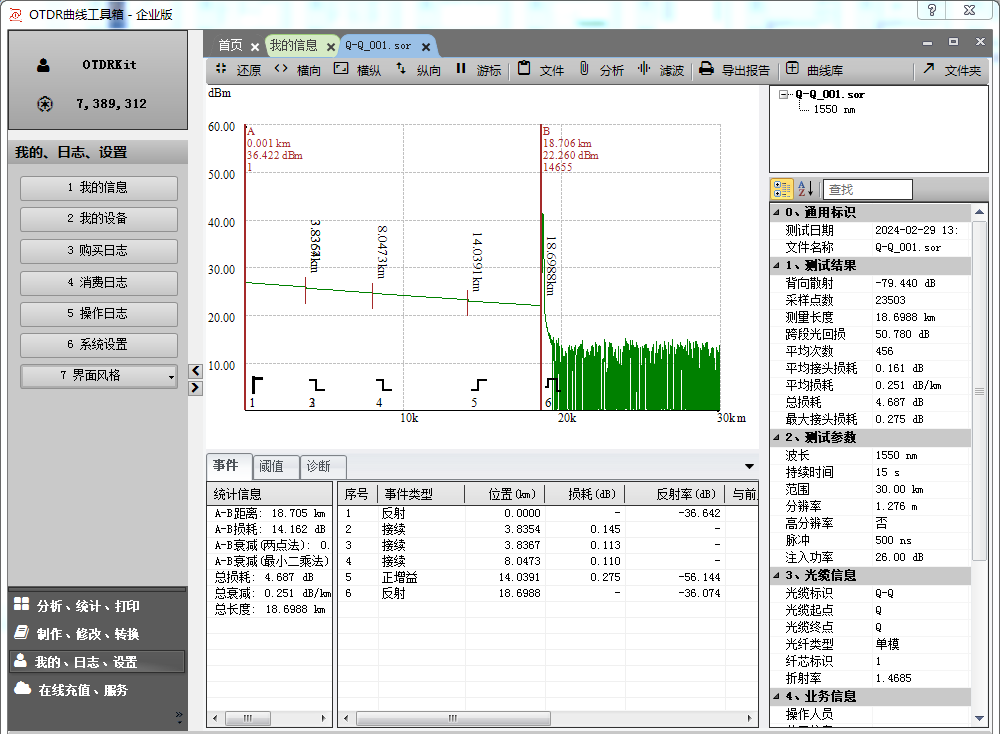The image size is (1000, 734).
Task: Click the 6 系统设置 button
Action: pyautogui.click(x=98, y=345)
